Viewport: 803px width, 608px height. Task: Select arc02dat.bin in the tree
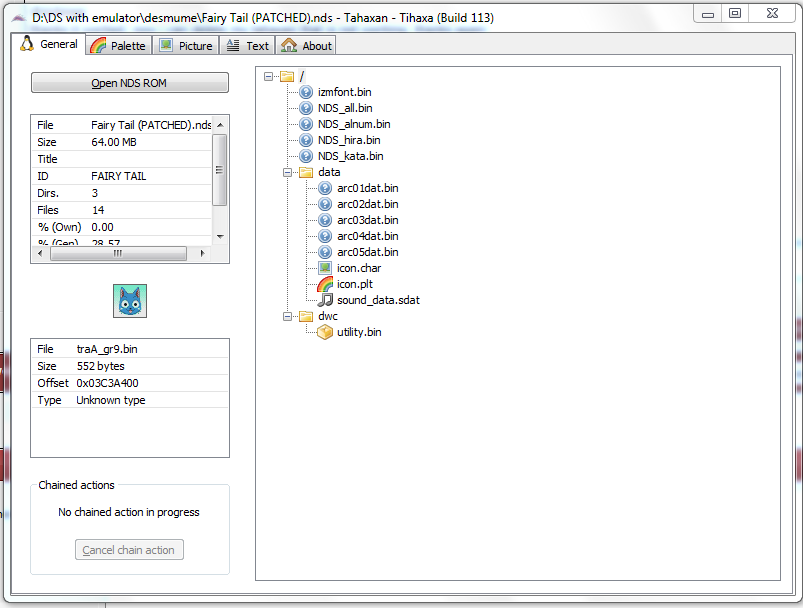367,204
